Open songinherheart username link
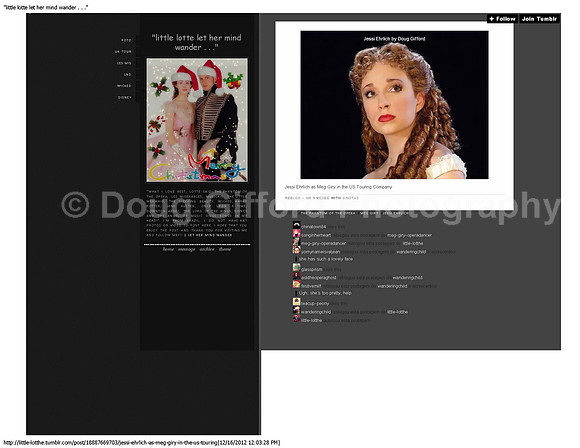This screenshot has width=580, height=448. (x=316, y=235)
